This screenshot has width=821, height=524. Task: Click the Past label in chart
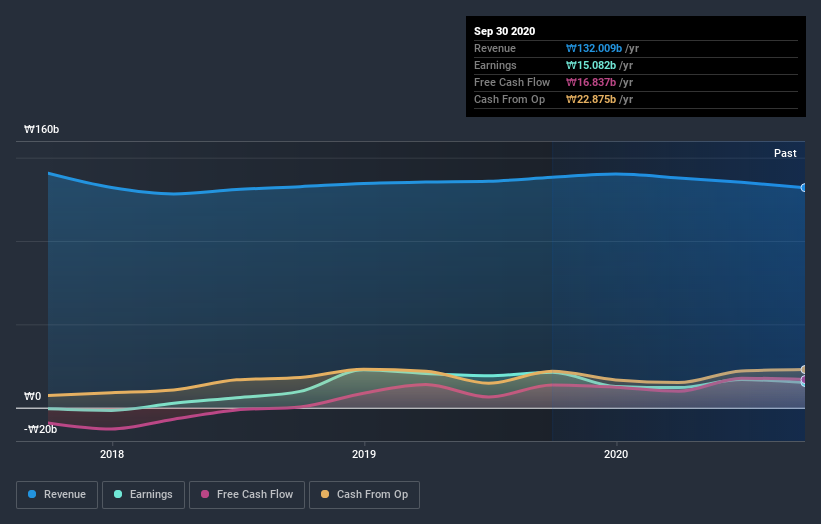[785, 153]
